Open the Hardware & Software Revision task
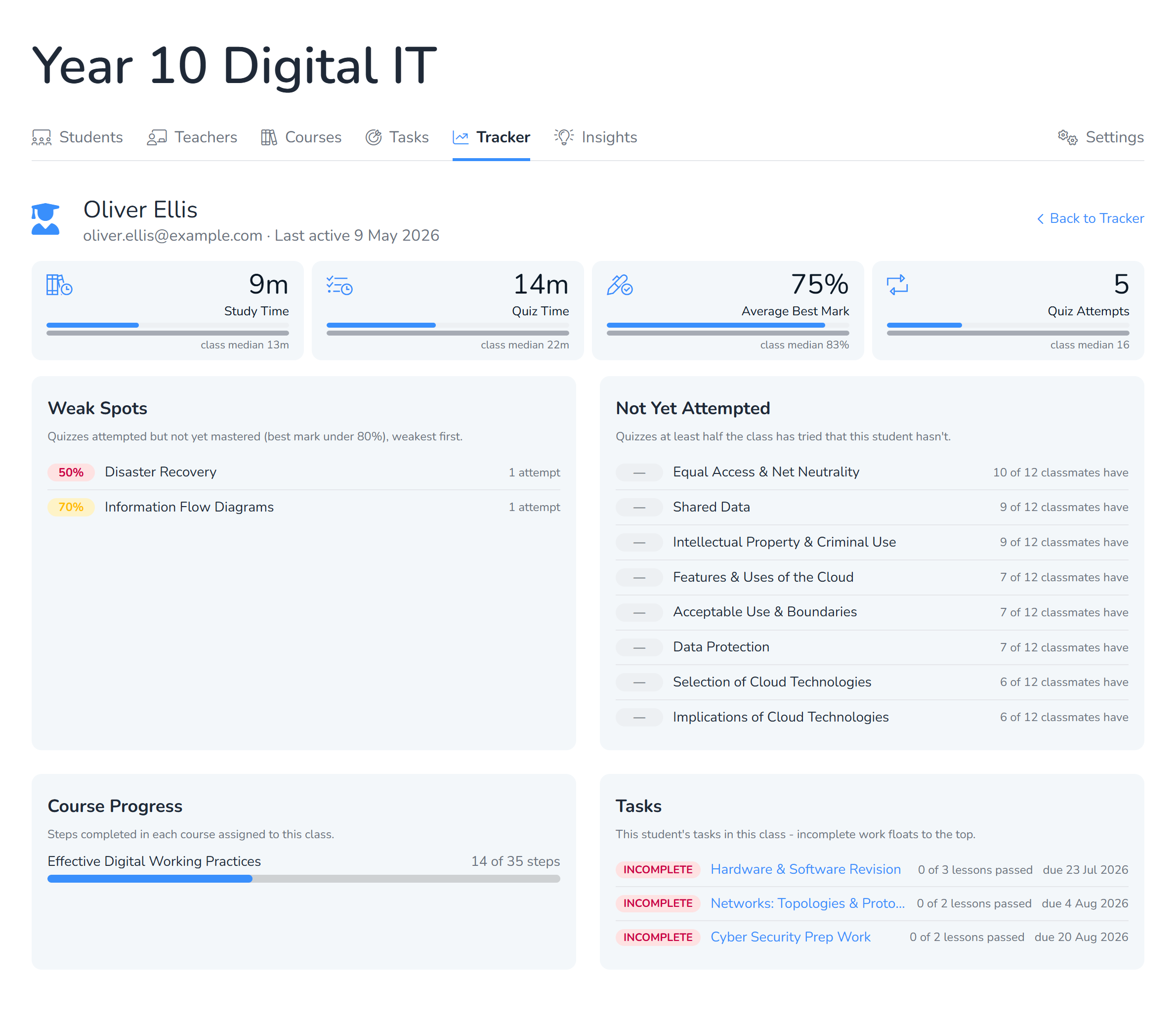 click(x=805, y=869)
